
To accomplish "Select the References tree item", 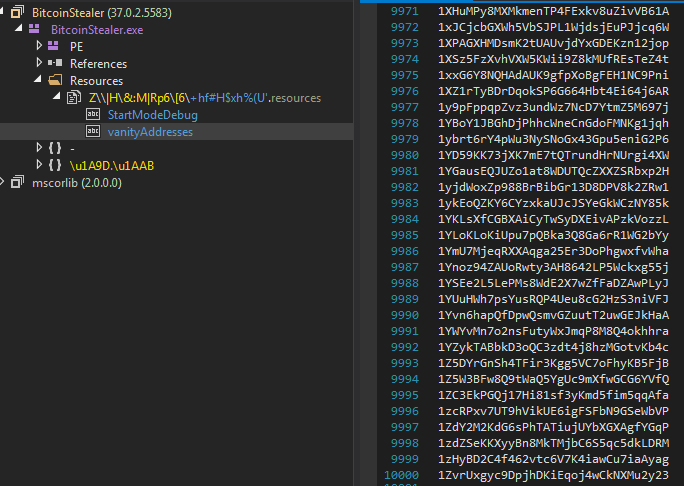I will pos(98,64).
